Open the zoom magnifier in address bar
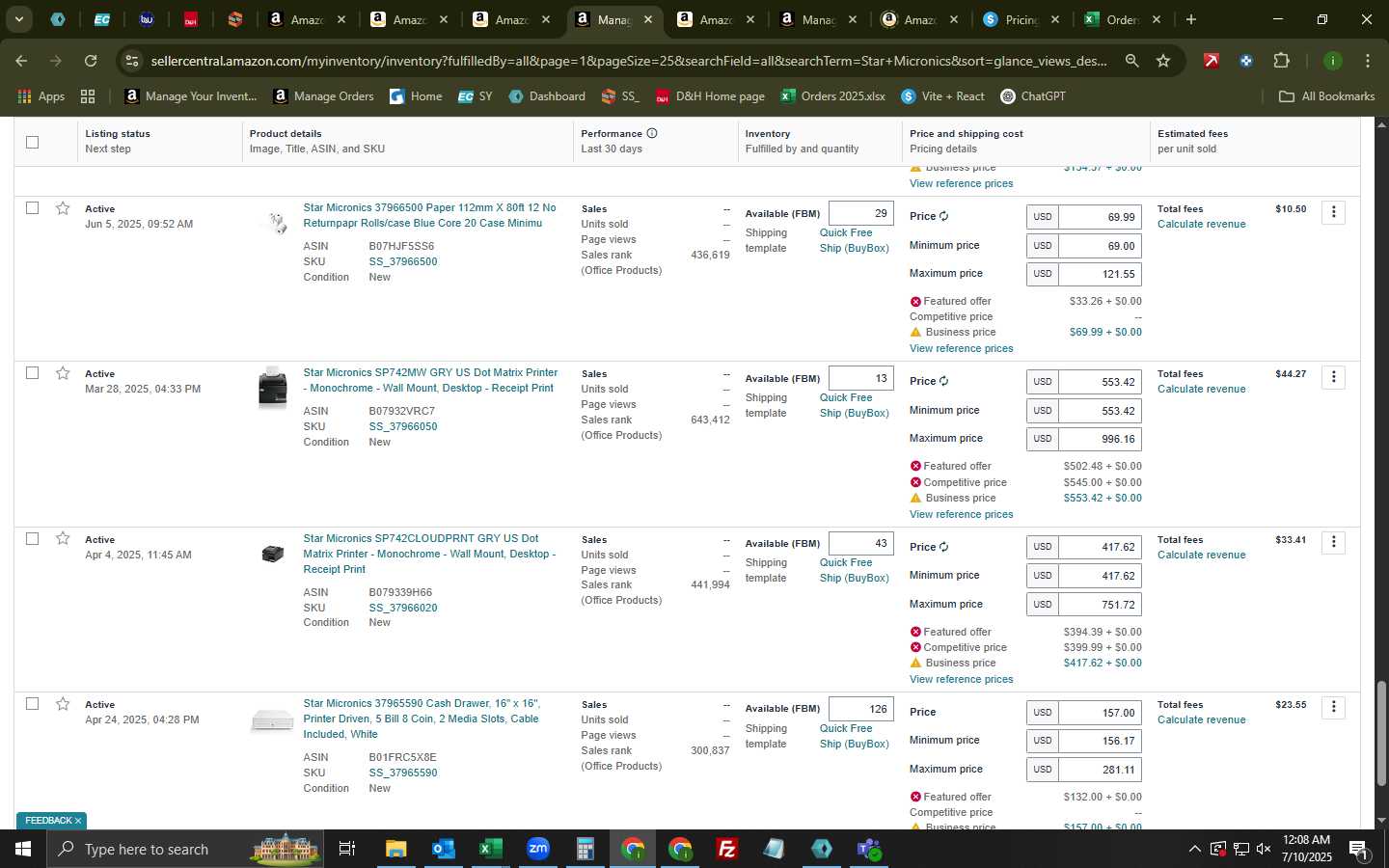The height and width of the screenshot is (868, 1389). coord(1131,61)
